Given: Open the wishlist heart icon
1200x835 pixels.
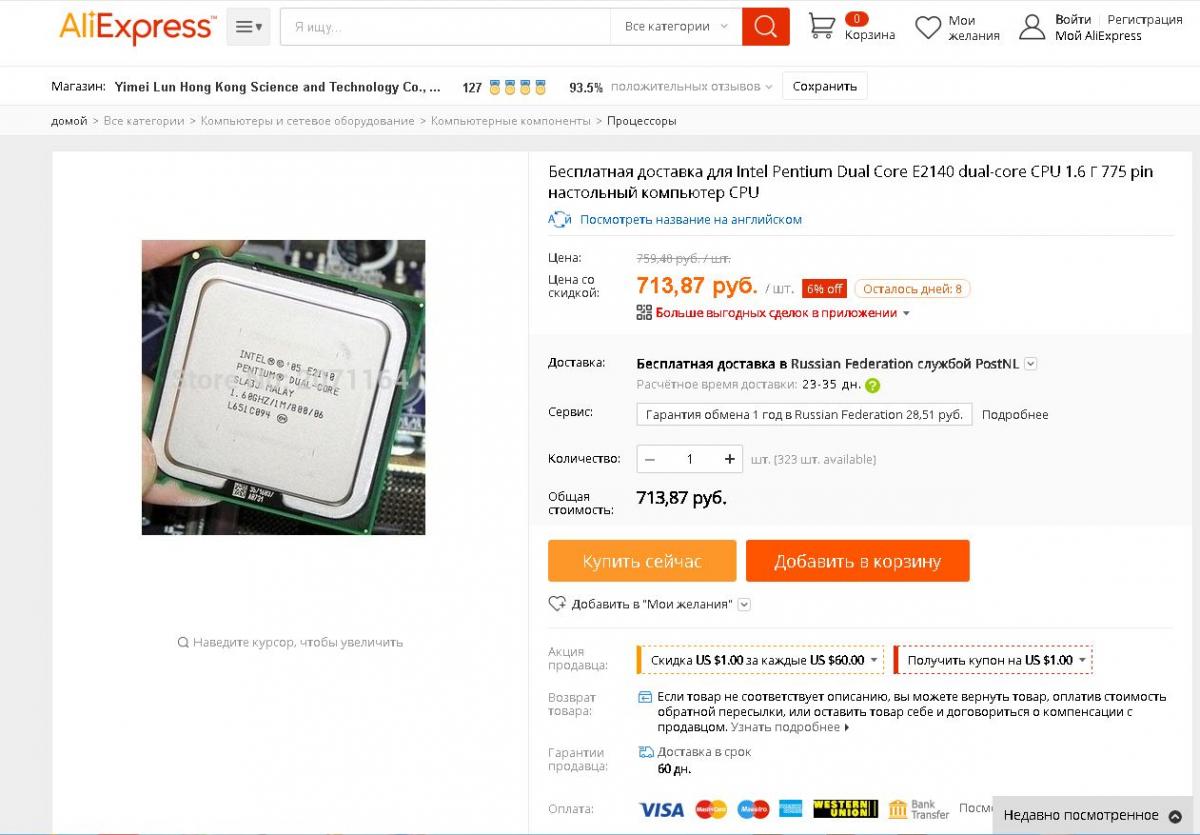Looking at the screenshot, I should [928, 27].
